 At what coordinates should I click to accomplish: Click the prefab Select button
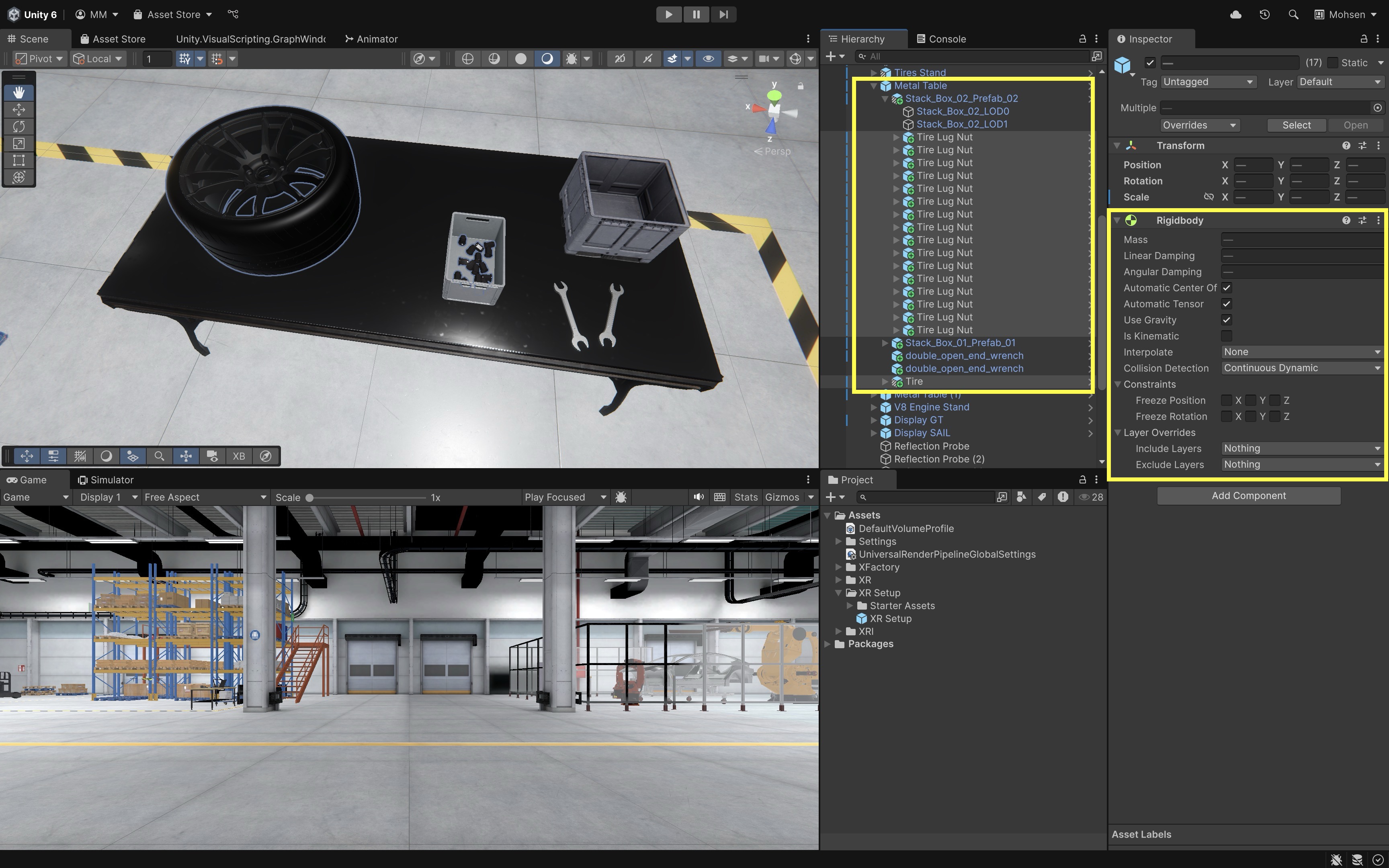click(1296, 125)
